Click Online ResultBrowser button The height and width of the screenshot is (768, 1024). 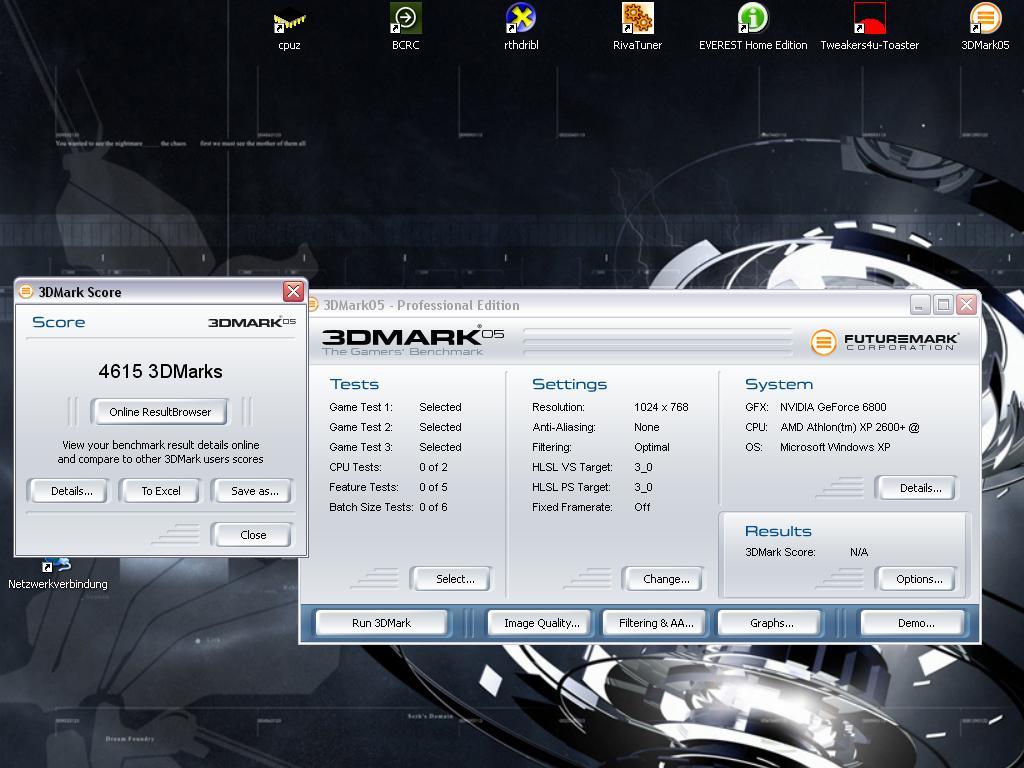[x=160, y=412]
